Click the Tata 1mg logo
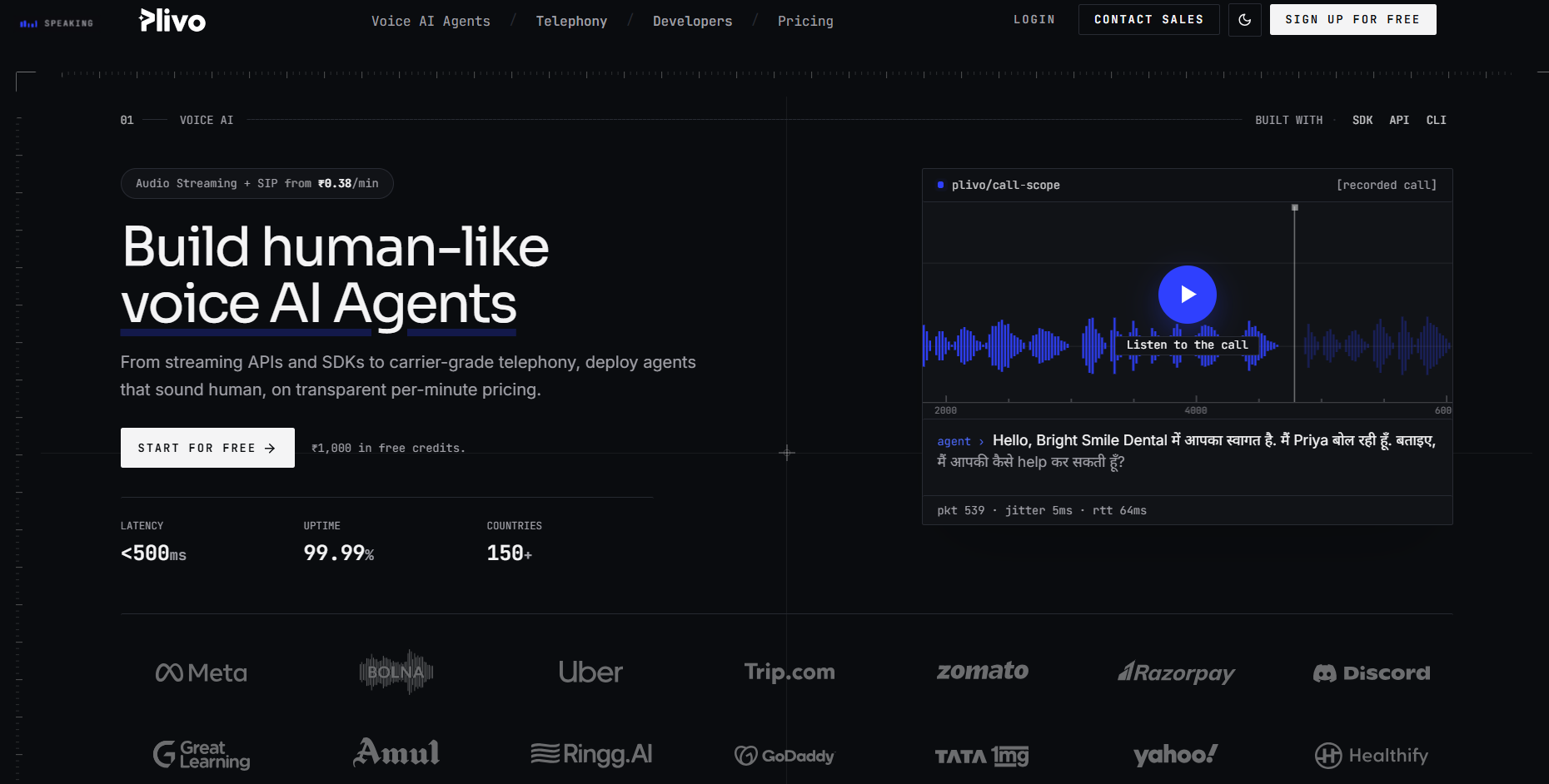 click(x=982, y=756)
